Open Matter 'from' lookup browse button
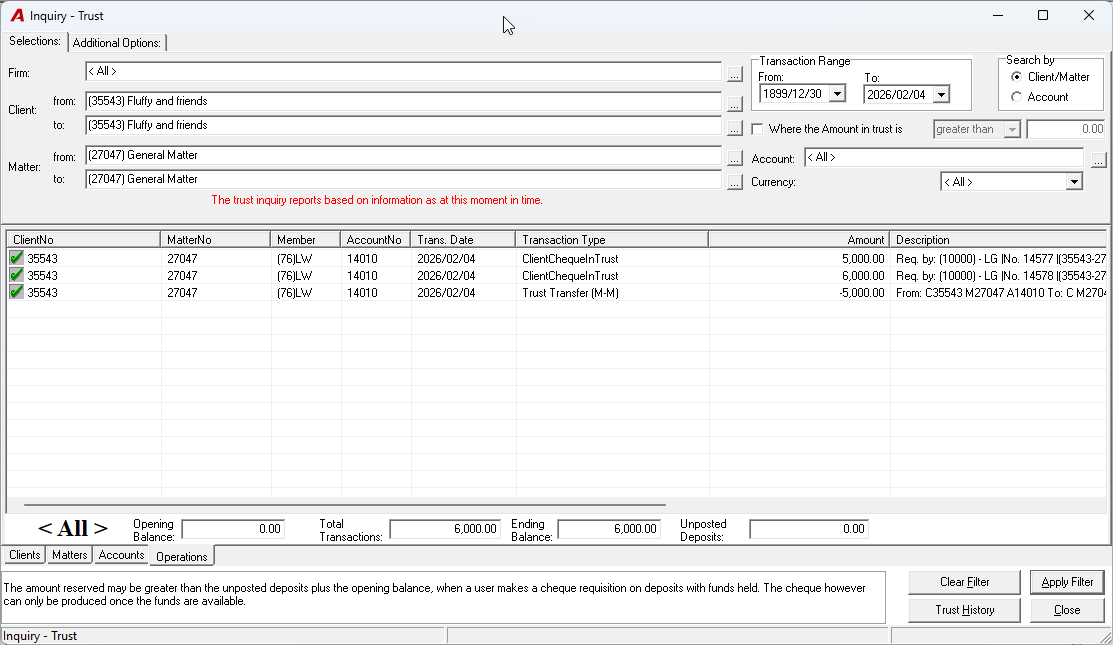This screenshot has height=645, width=1113. pyautogui.click(x=735, y=158)
